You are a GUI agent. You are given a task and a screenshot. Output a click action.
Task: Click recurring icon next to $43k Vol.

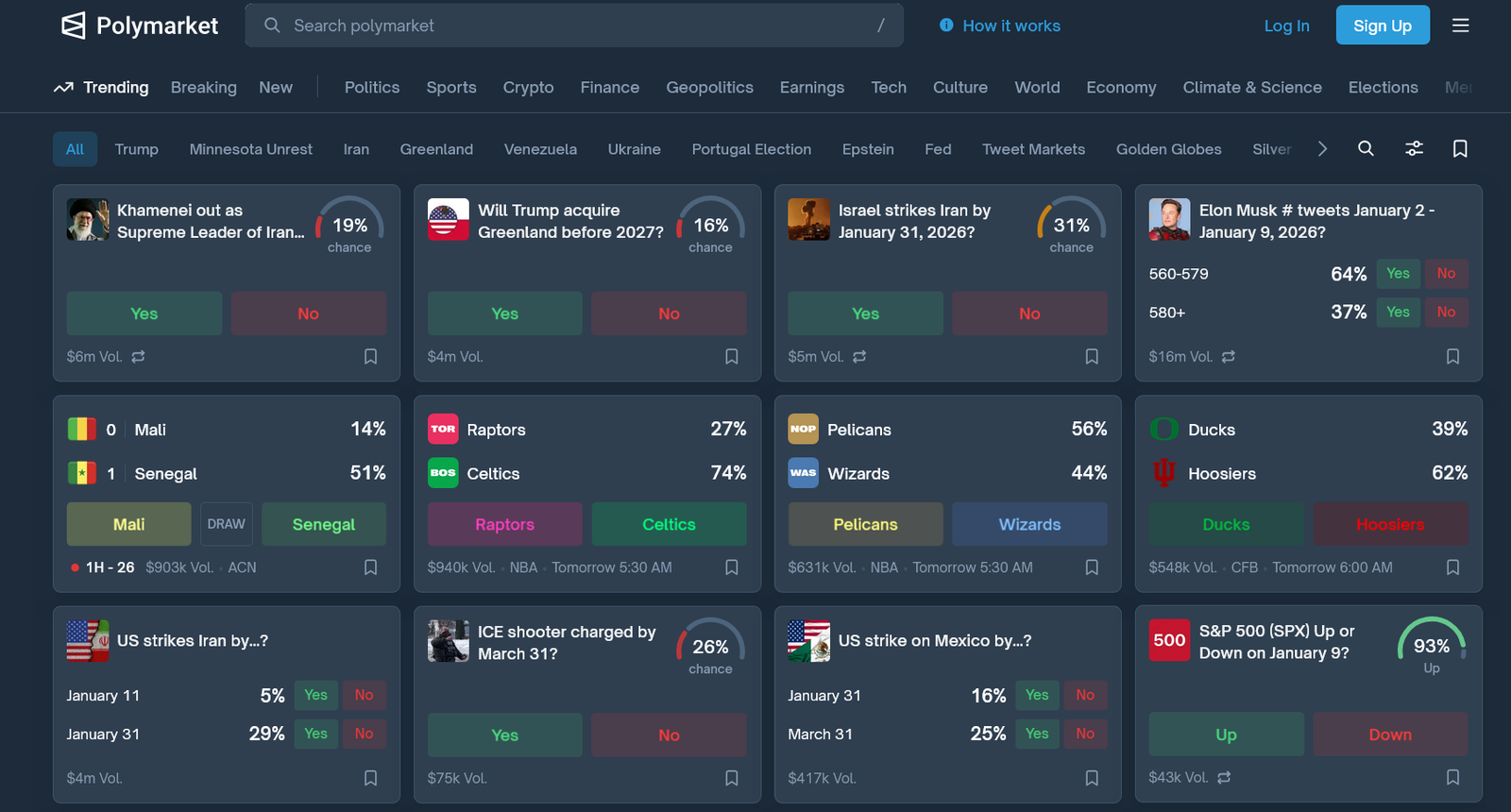click(x=1224, y=778)
